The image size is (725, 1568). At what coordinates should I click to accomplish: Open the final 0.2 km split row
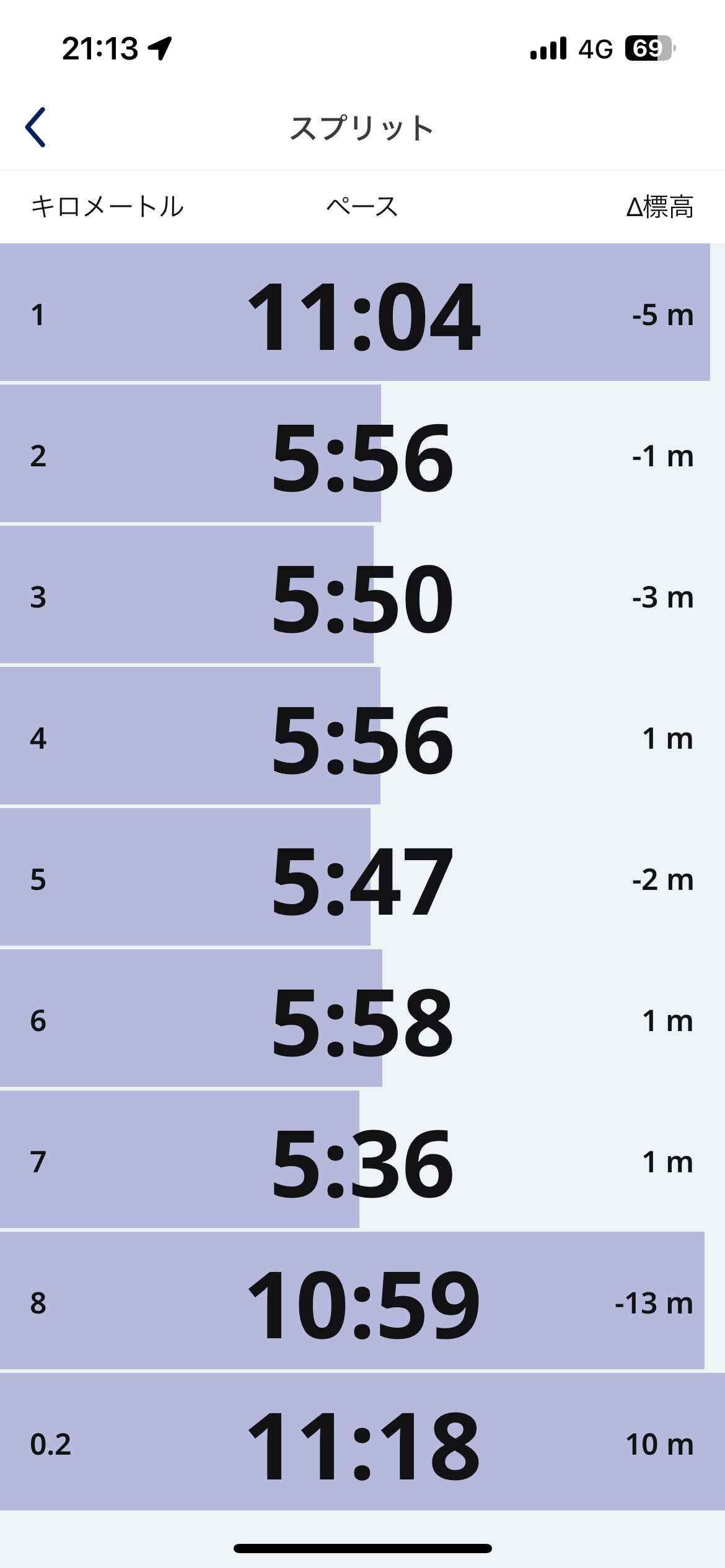(x=362, y=1443)
